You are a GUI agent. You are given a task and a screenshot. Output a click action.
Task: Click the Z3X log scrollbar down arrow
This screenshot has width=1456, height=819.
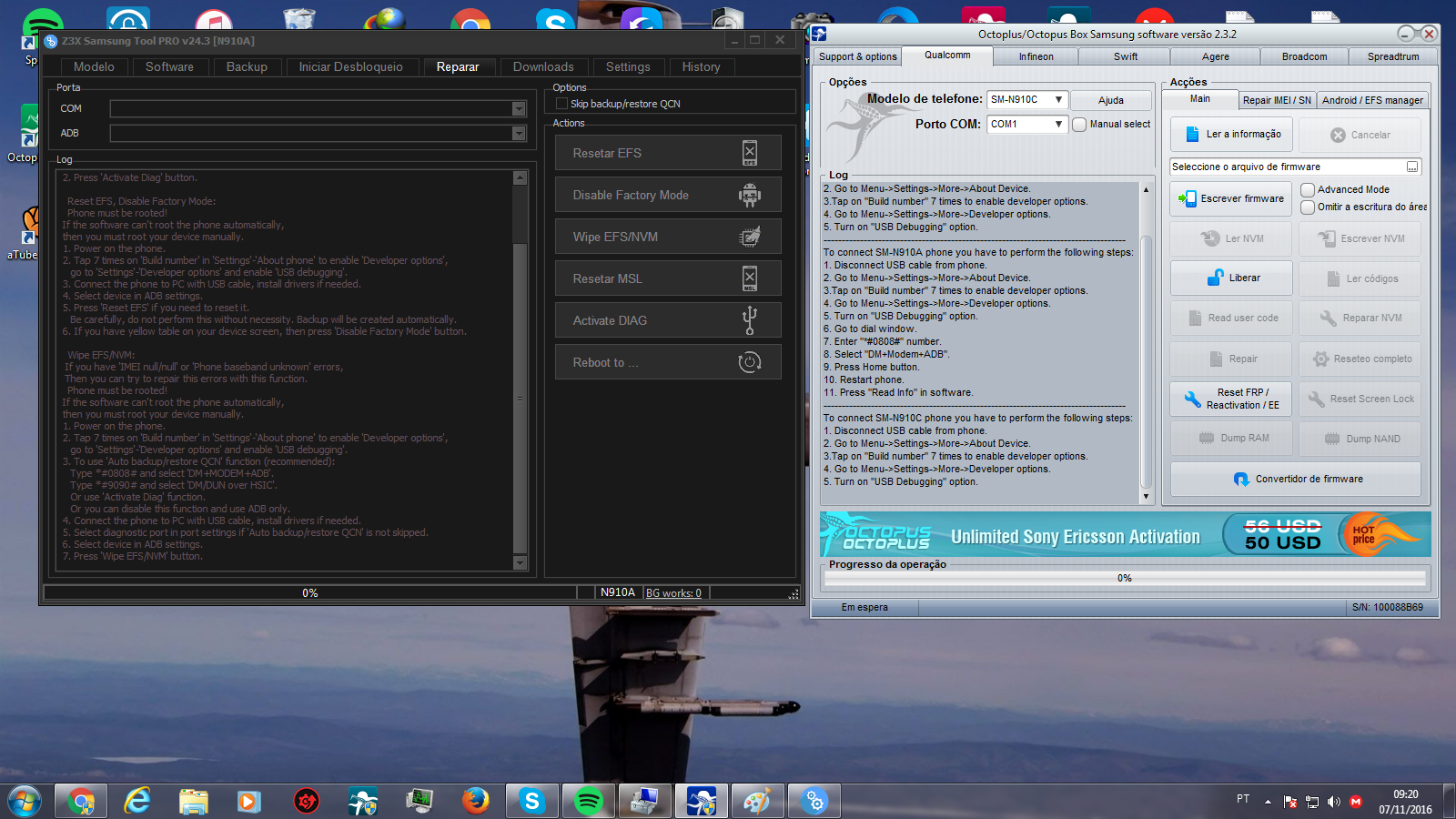click(x=521, y=563)
